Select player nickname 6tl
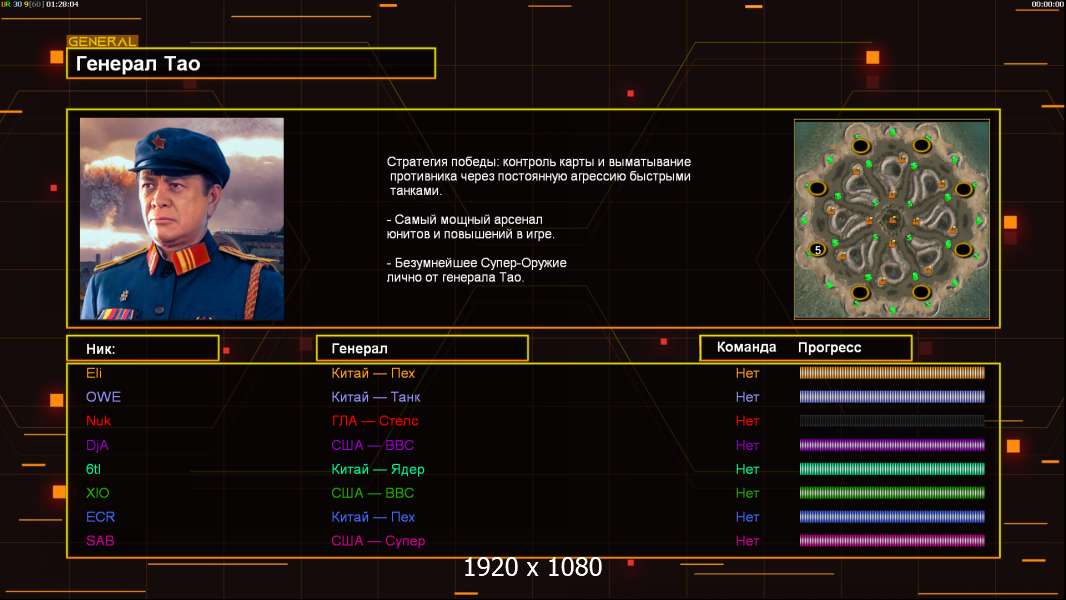Viewport: 1066px width, 600px height. click(93, 469)
